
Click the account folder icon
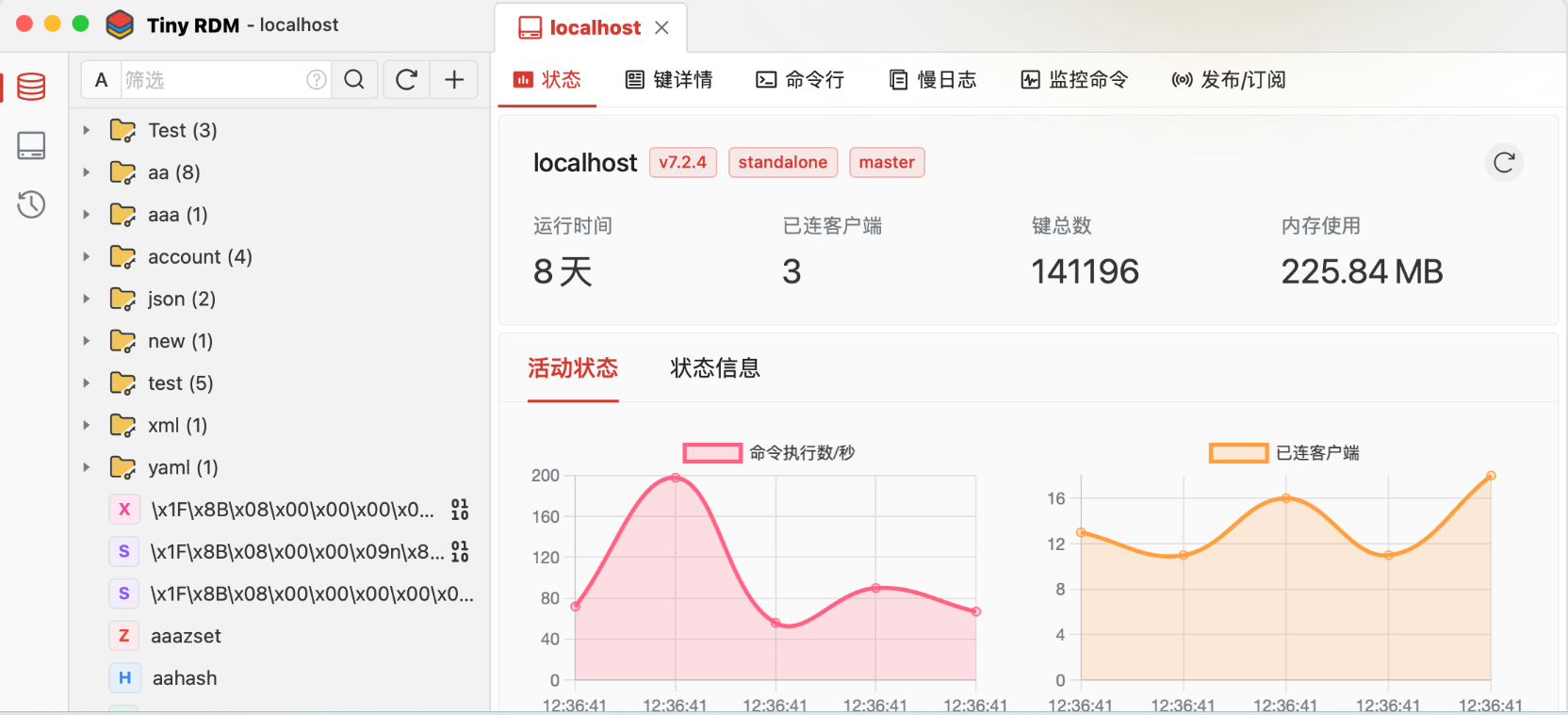[122, 256]
